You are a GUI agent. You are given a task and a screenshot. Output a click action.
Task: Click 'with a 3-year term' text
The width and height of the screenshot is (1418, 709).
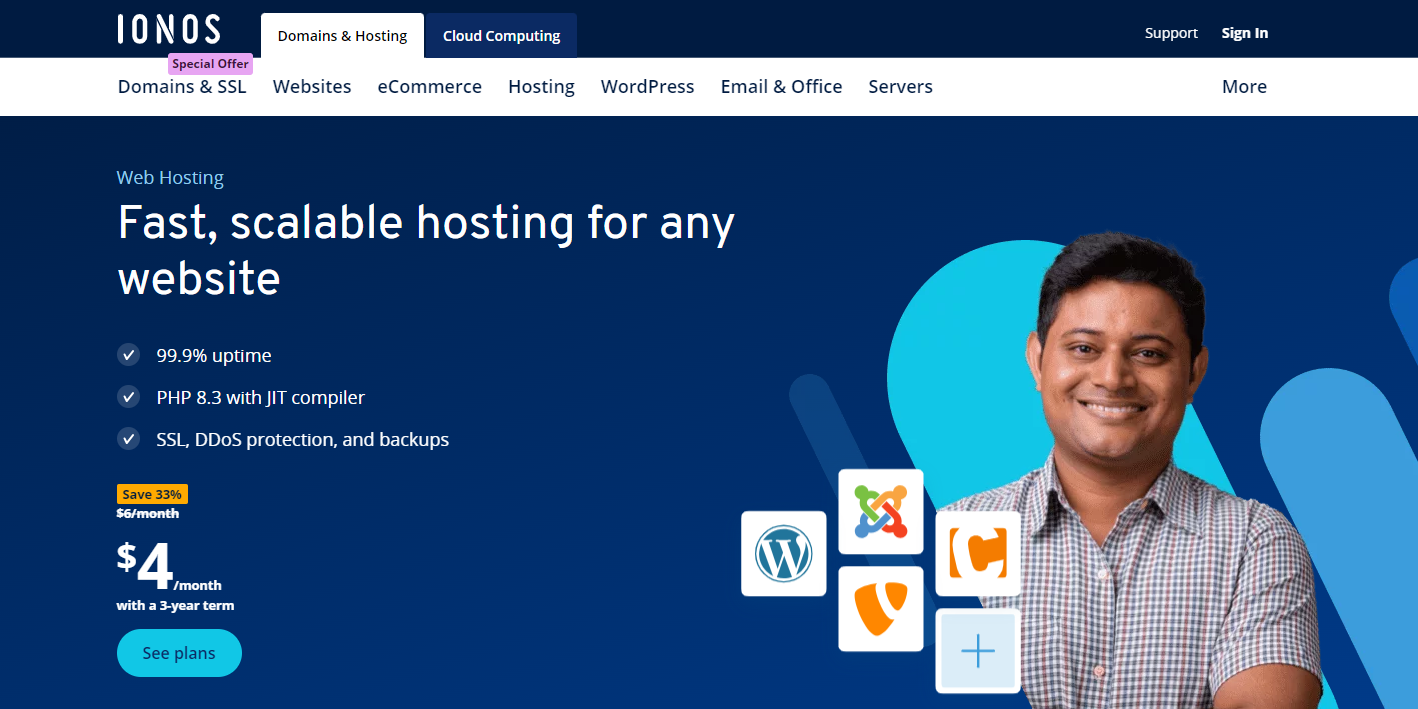pyautogui.click(x=175, y=605)
